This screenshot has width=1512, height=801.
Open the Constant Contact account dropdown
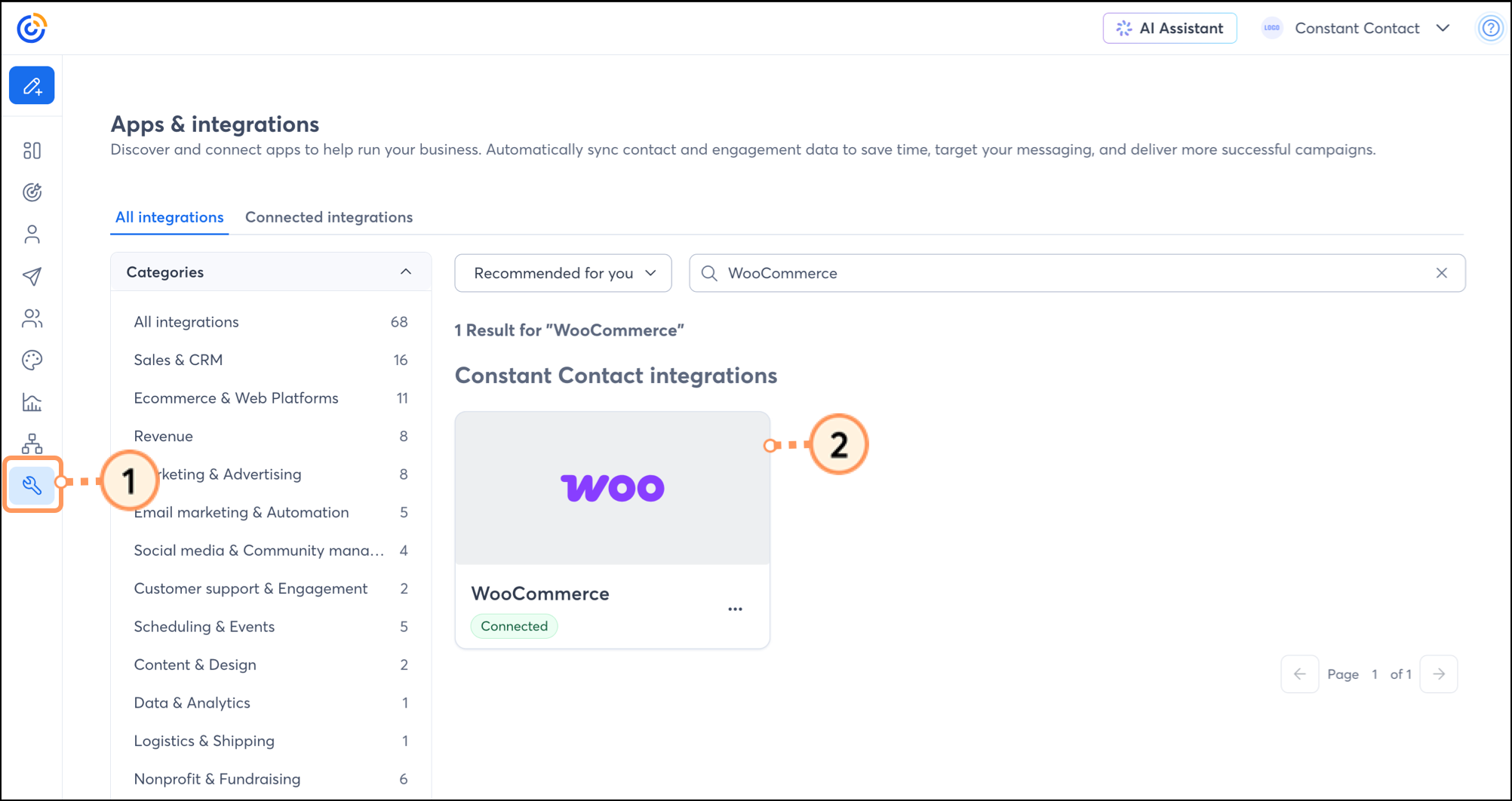(x=1357, y=28)
